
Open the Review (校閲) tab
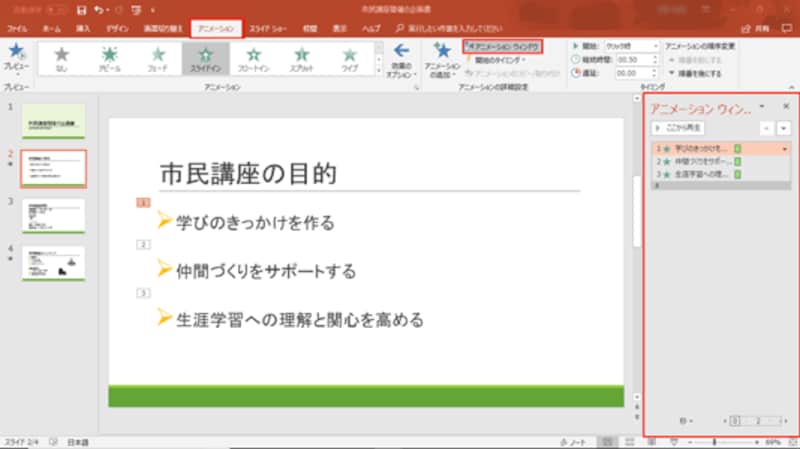[x=310, y=29]
